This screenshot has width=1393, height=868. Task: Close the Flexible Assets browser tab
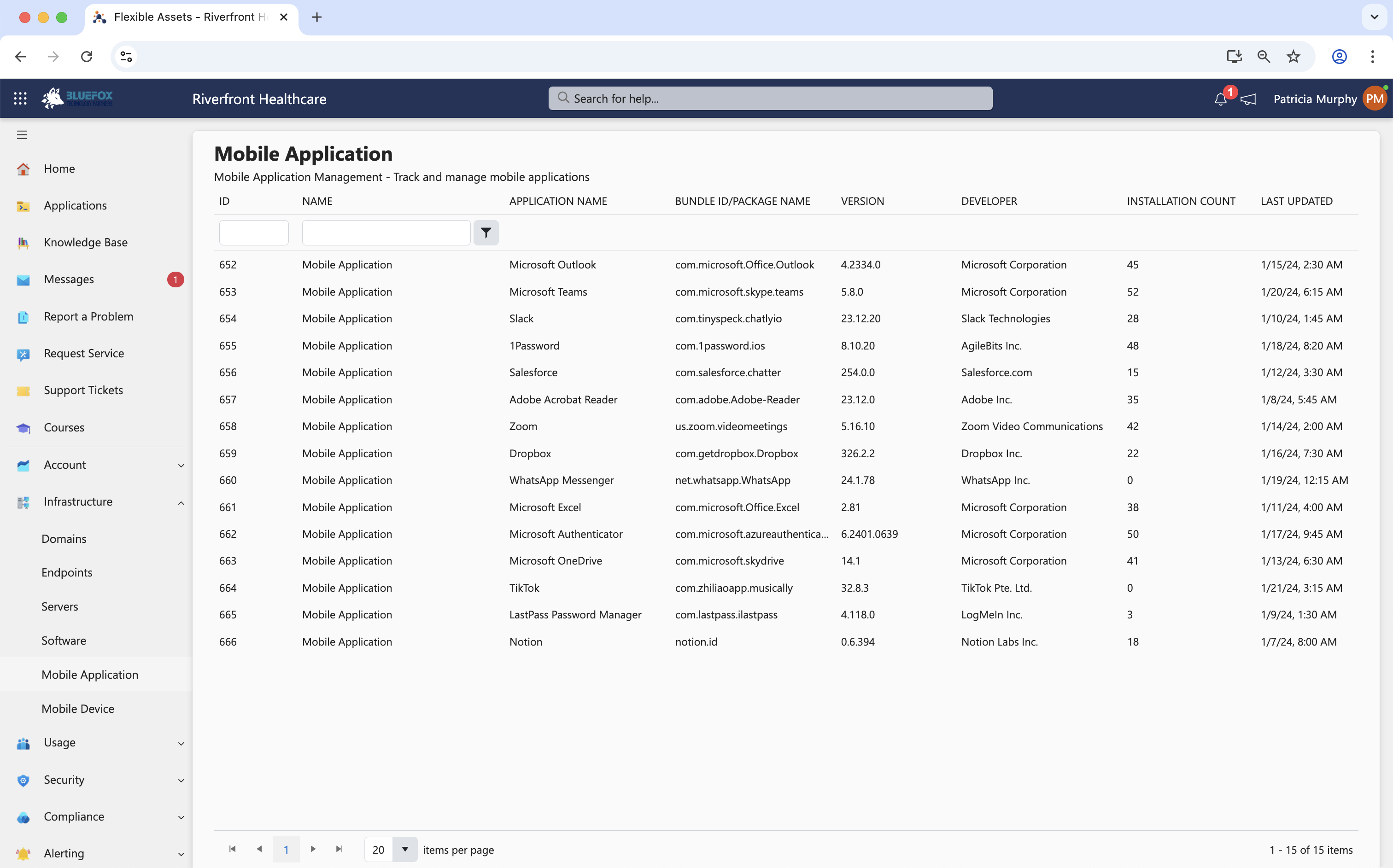click(x=284, y=17)
